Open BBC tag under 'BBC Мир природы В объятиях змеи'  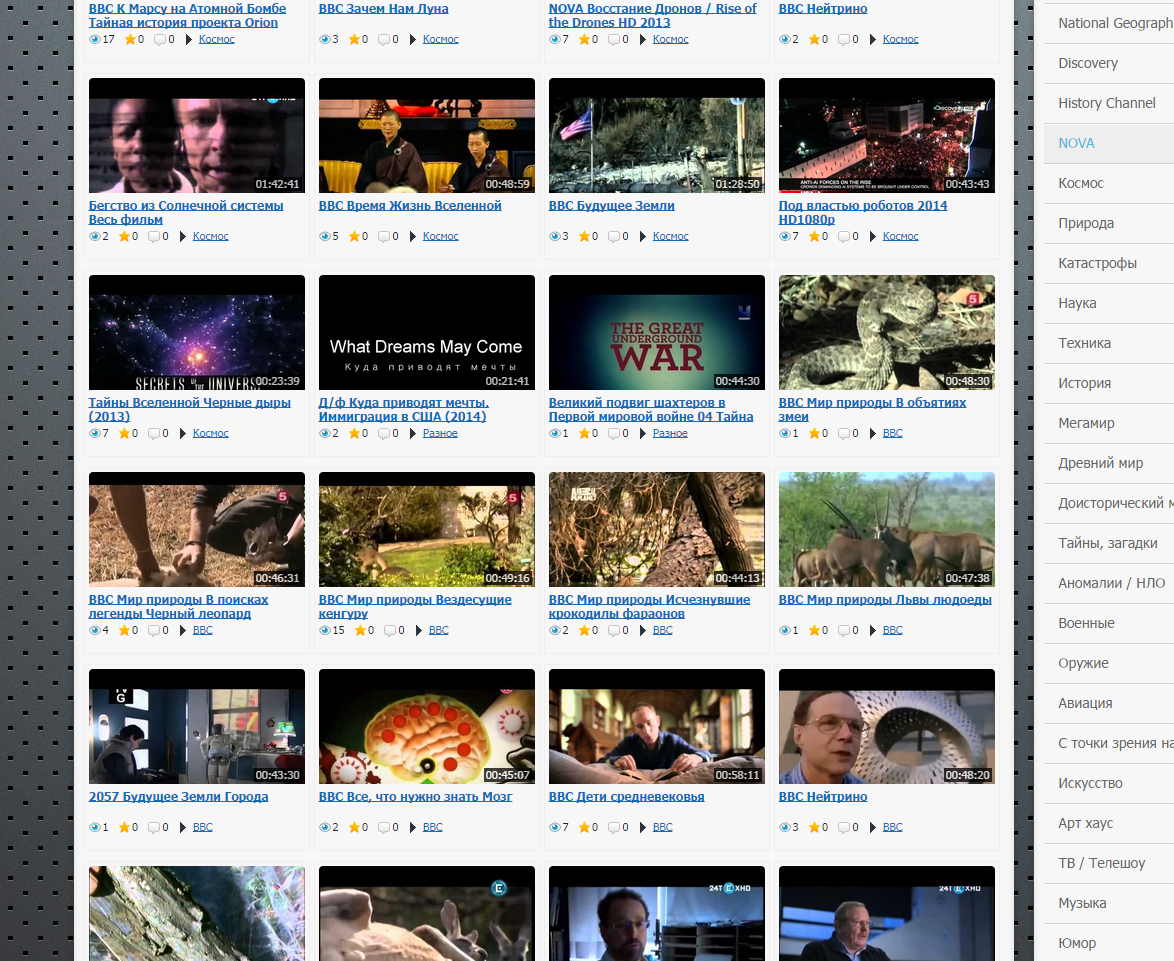(x=892, y=433)
